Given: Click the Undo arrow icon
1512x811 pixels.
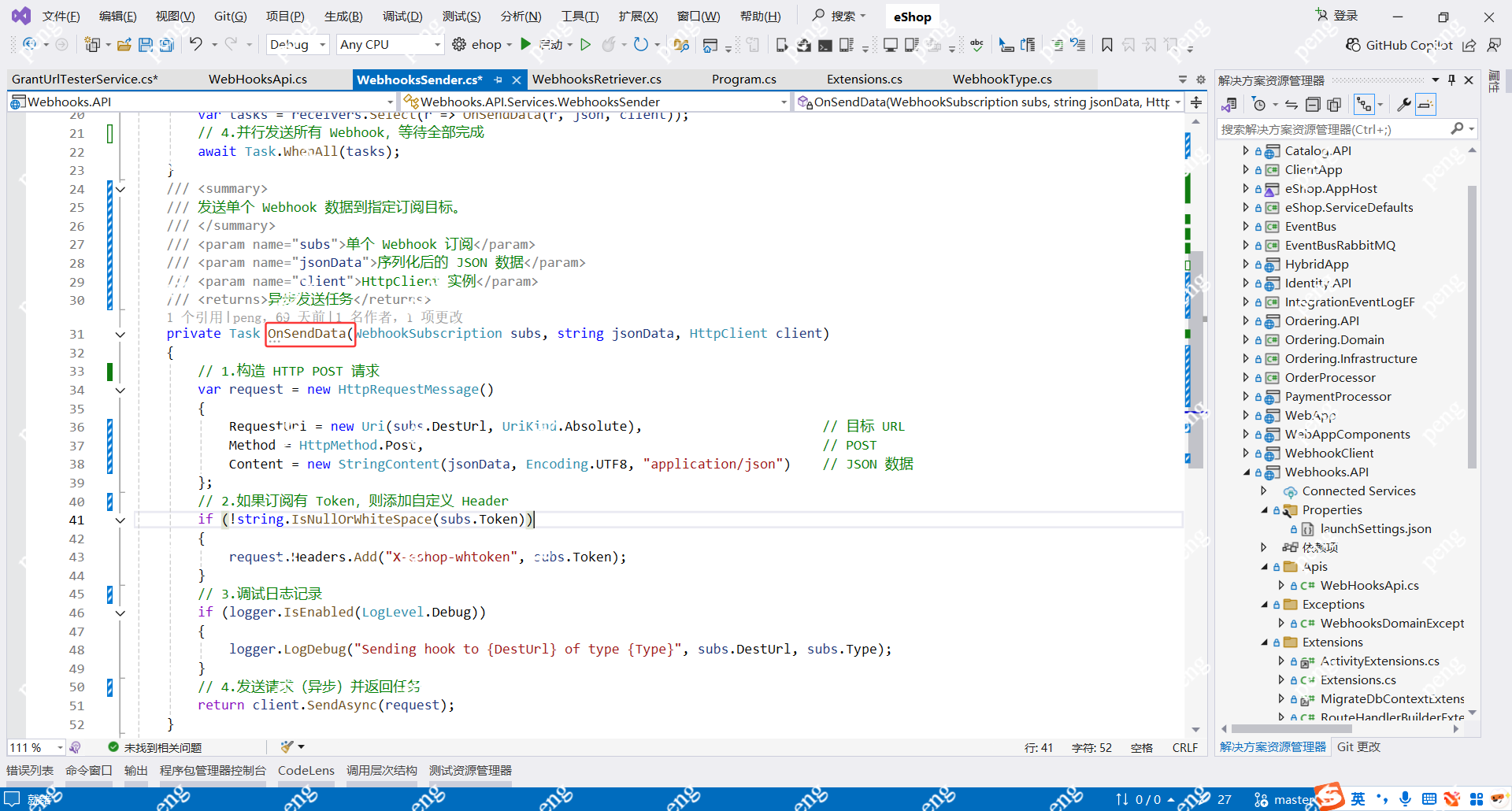Looking at the screenshot, I should [195, 45].
